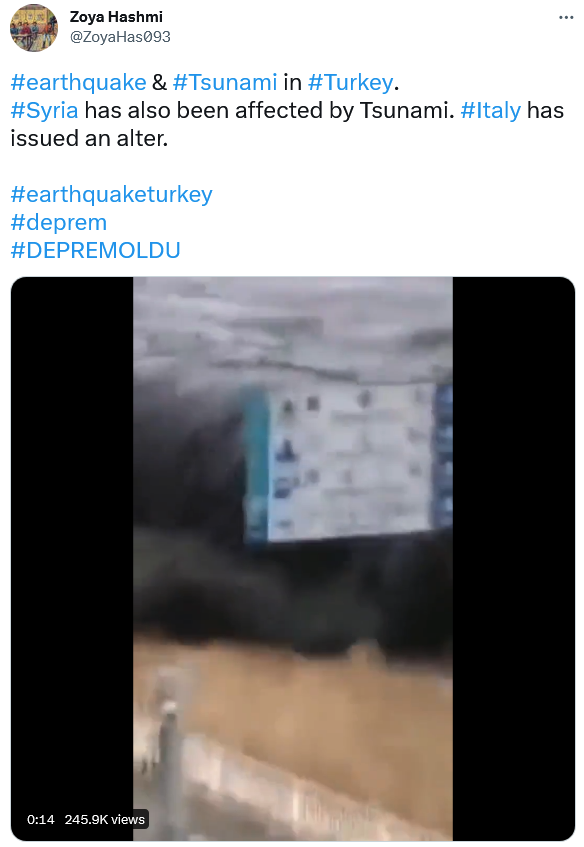Open the #earthquaketurkey hashtag
This screenshot has width=584, height=847.
tap(111, 194)
